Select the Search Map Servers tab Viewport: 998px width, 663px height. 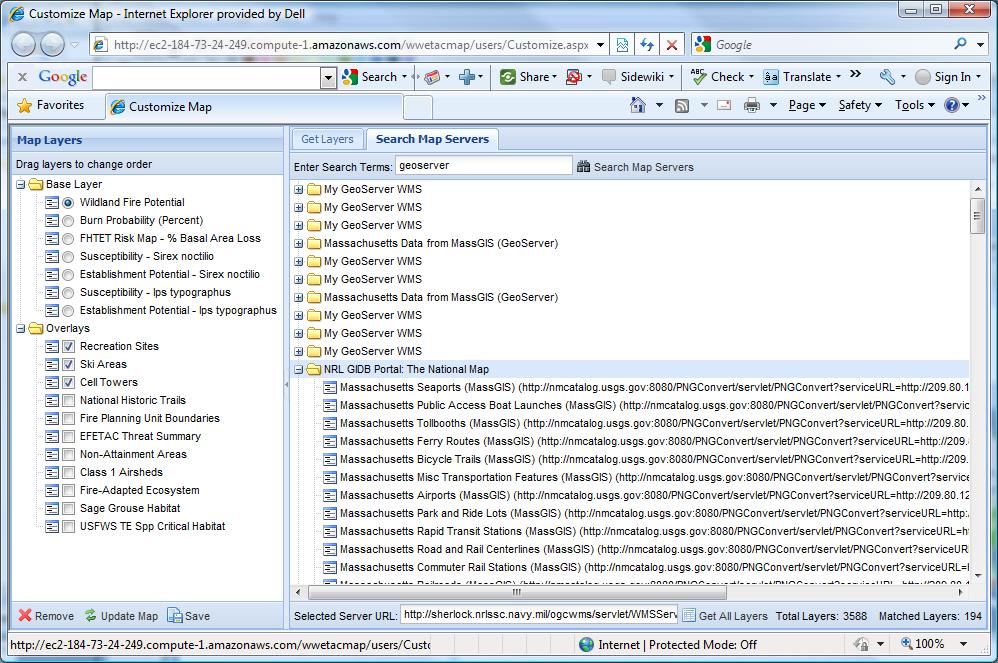click(432, 139)
